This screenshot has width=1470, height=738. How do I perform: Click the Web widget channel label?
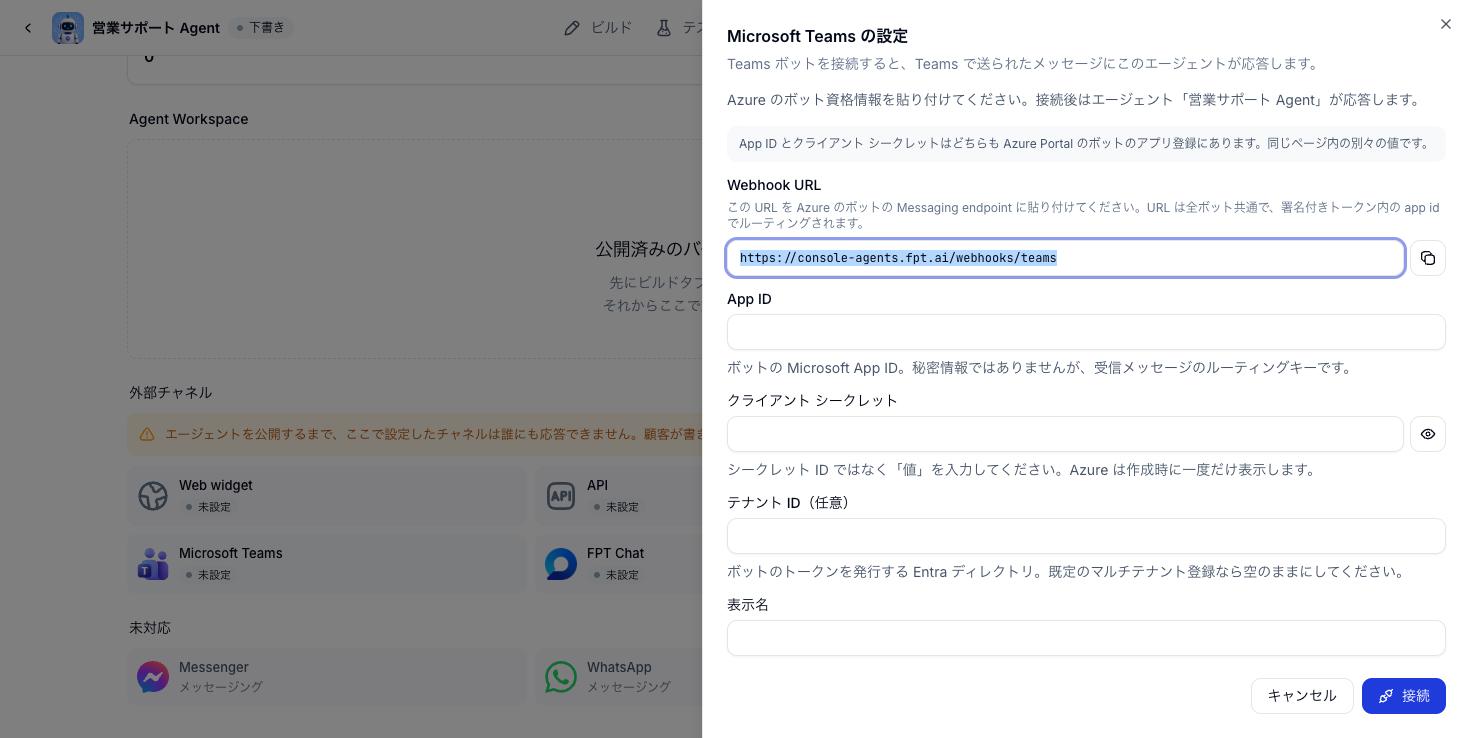point(216,485)
